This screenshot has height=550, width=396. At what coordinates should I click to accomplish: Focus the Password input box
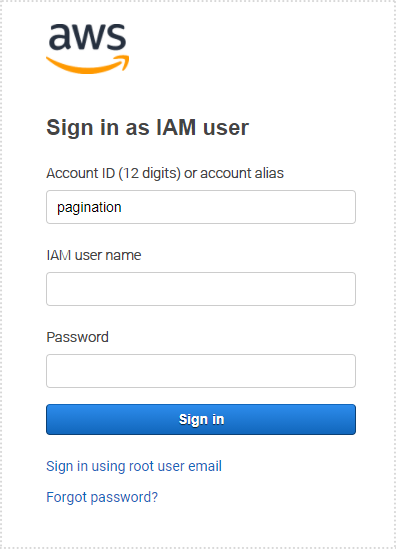pos(201,371)
